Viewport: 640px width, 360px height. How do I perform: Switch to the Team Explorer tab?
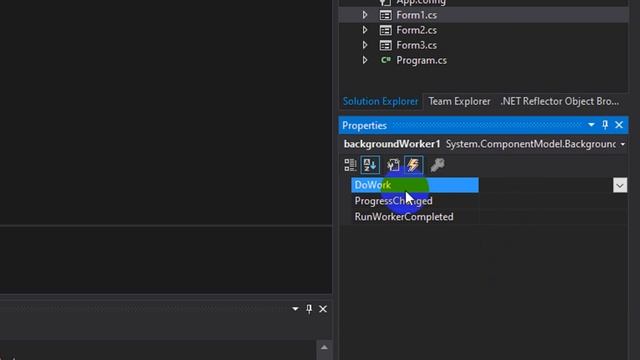tap(459, 101)
